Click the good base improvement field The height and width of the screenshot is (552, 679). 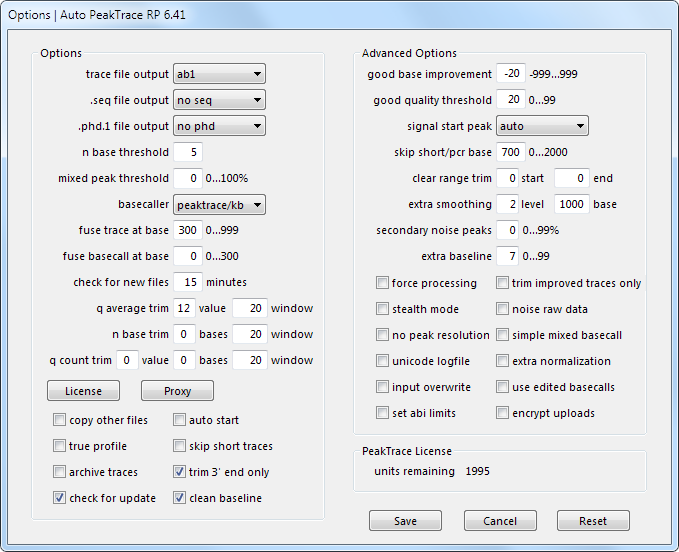tap(511, 74)
